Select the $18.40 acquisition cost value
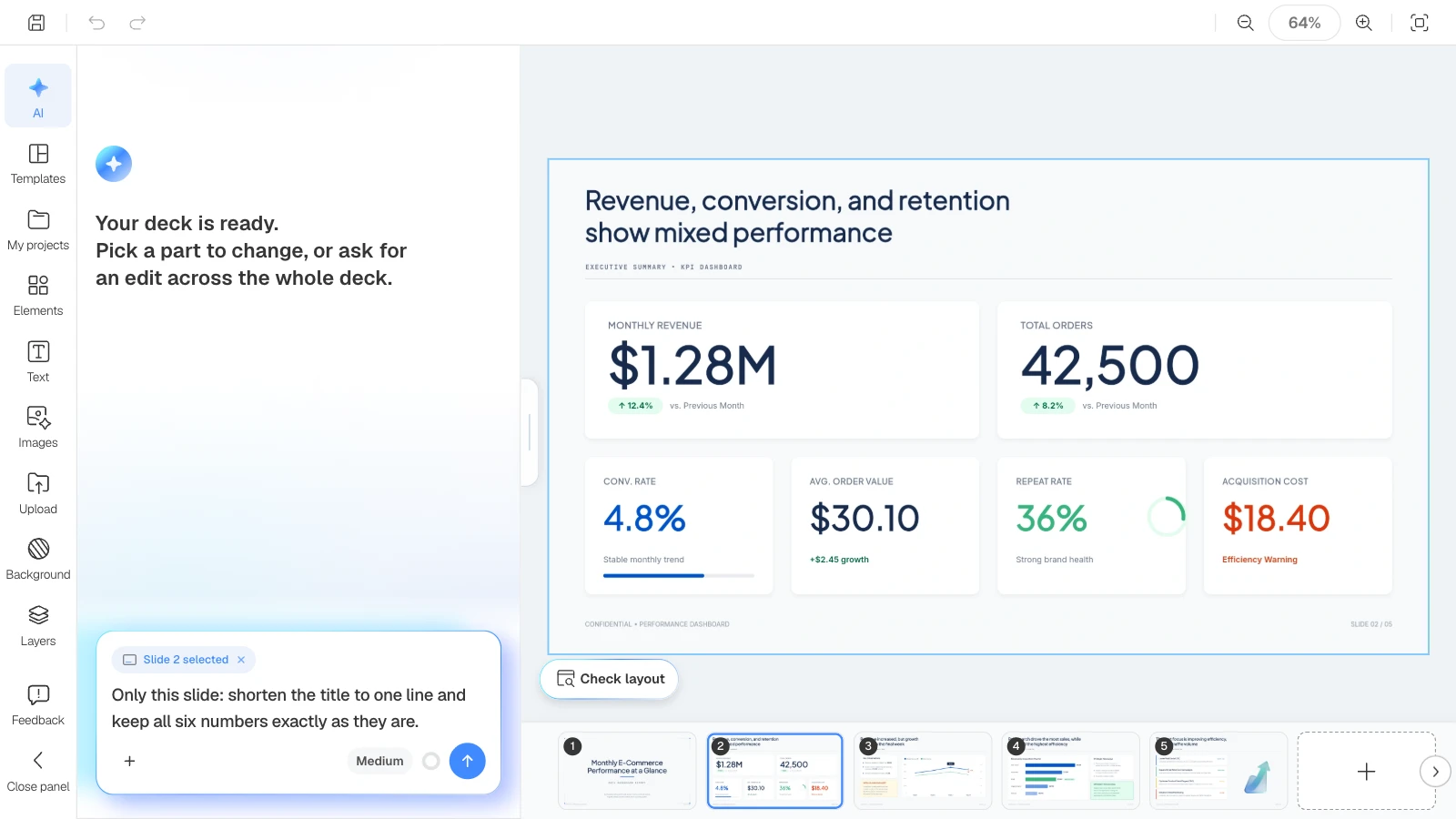This screenshot has height=819, width=1456. 1276,519
